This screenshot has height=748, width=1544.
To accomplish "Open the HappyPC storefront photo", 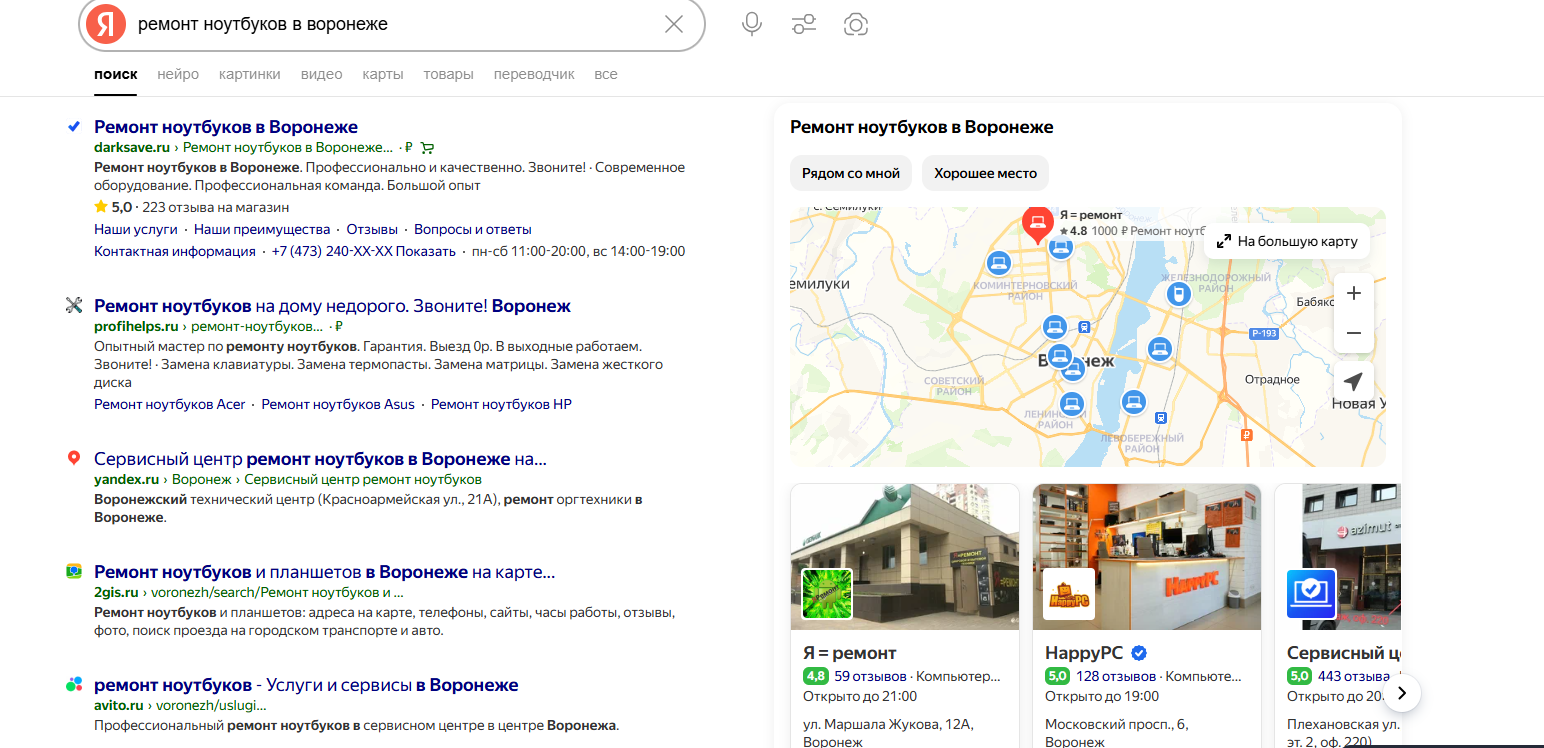I will 1147,557.
